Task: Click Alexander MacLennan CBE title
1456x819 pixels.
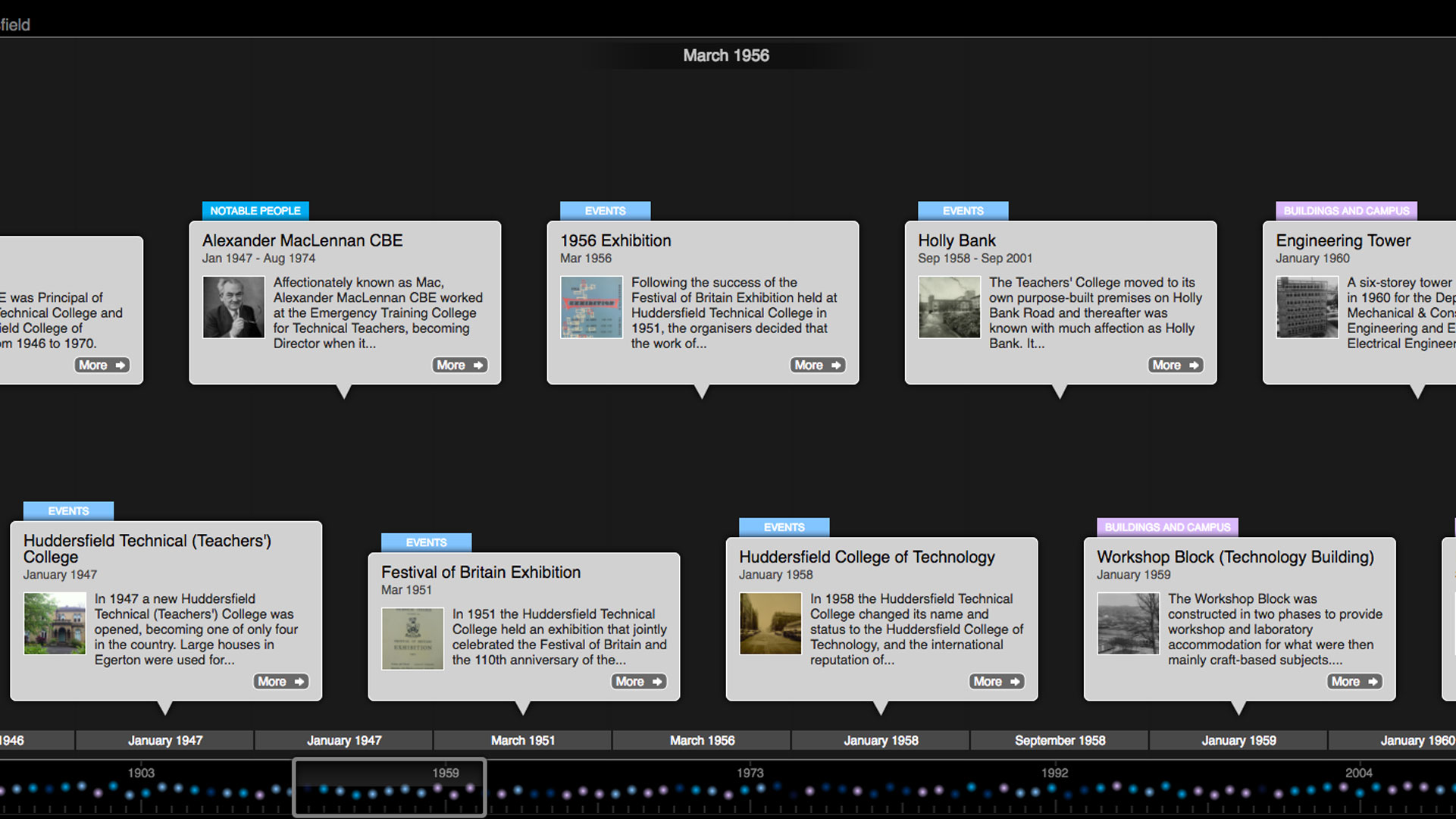Action: coord(302,240)
